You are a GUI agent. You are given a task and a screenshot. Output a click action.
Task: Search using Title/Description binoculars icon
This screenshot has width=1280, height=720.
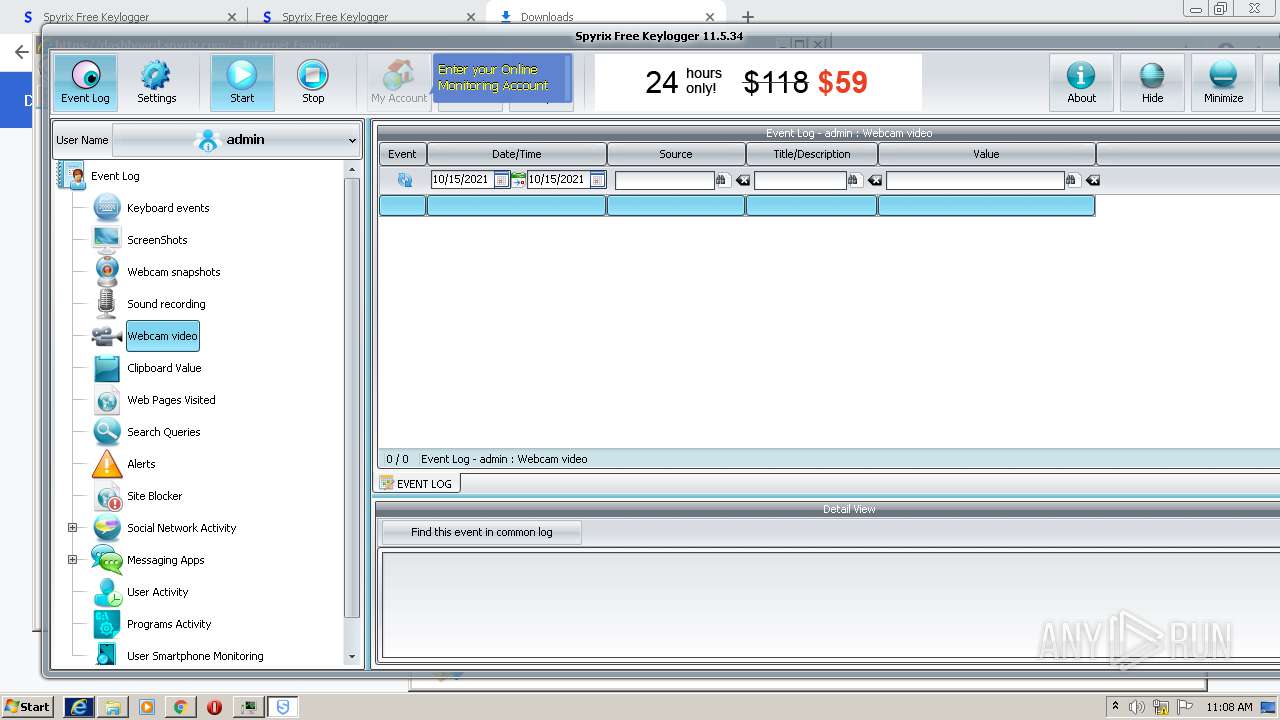pos(854,180)
